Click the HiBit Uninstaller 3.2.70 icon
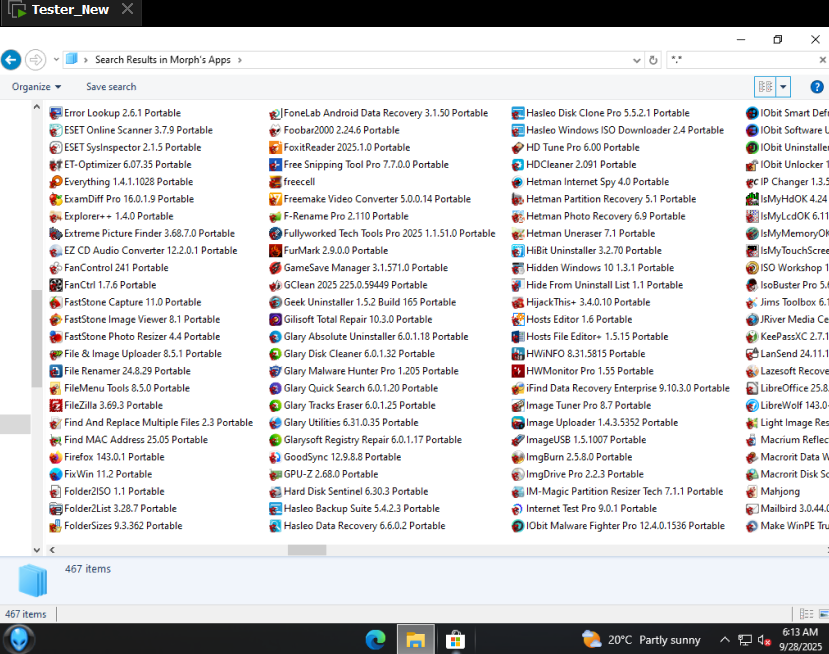This screenshot has width=829, height=654. (518, 251)
